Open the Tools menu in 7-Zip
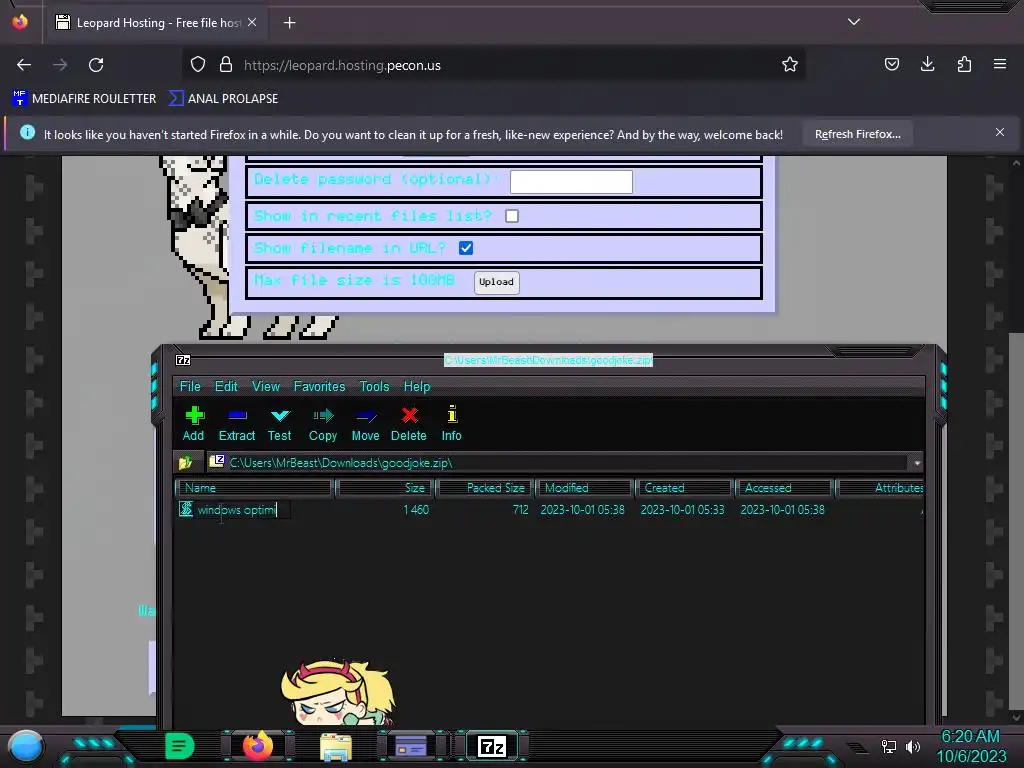The height and width of the screenshot is (768, 1024). (x=374, y=386)
